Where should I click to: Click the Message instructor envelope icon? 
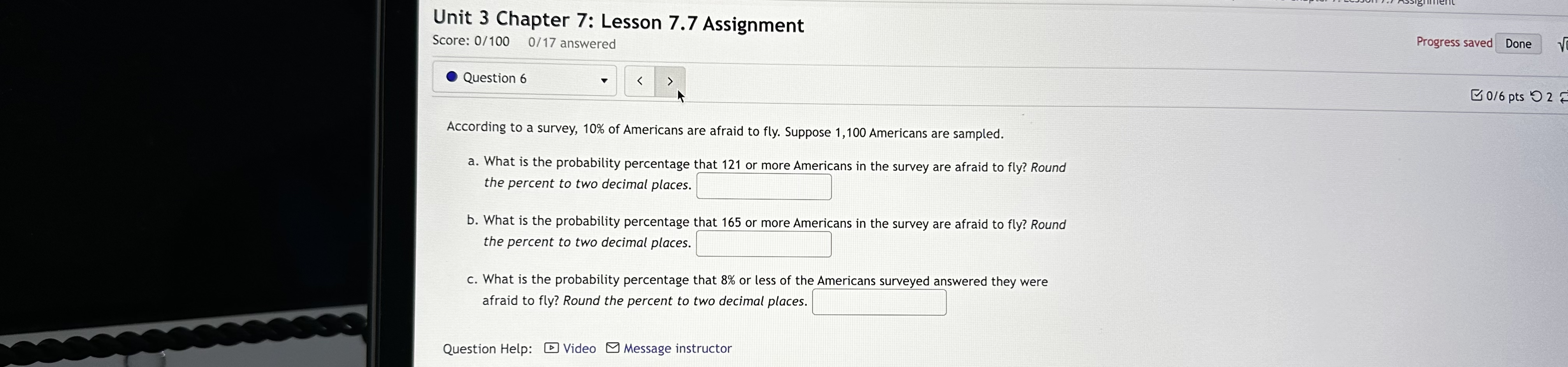612,348
